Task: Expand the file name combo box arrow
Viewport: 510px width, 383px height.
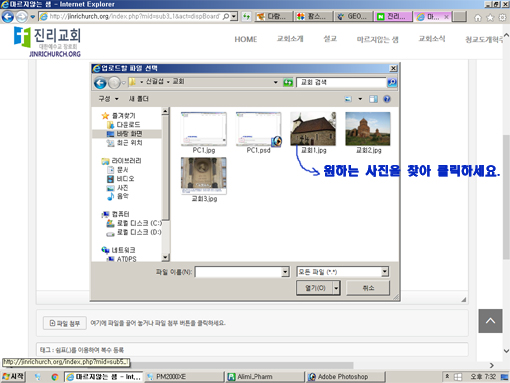Action: coord(285,272)
